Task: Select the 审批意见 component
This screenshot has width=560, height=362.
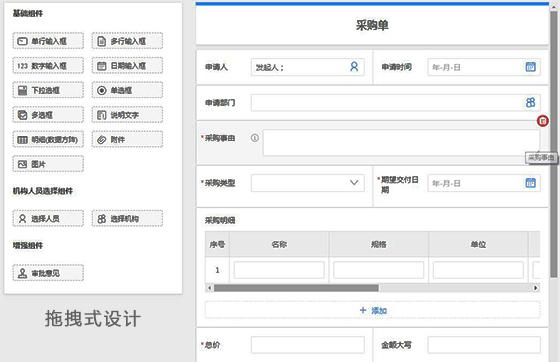Action: click(48, 273)
